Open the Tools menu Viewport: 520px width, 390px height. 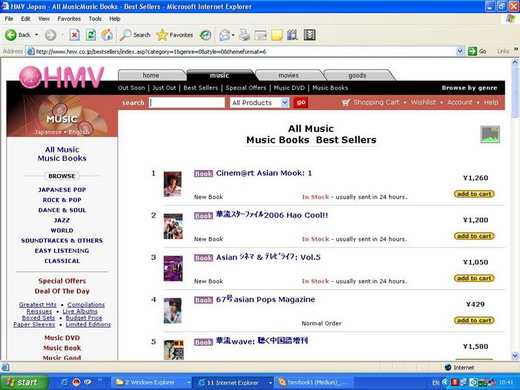click(95, 19)
